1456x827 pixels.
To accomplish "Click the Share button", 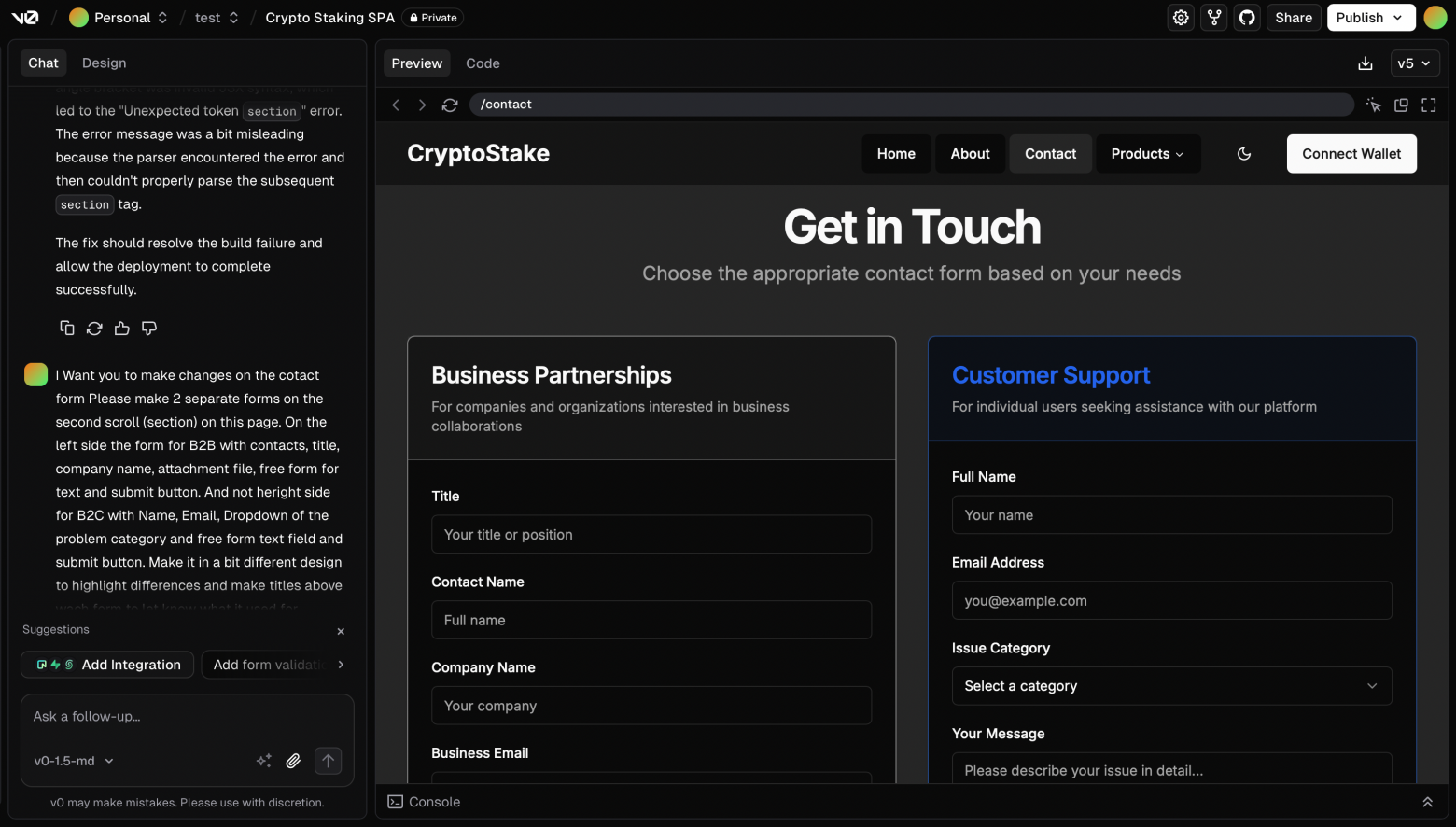I will coord(1293,18).
